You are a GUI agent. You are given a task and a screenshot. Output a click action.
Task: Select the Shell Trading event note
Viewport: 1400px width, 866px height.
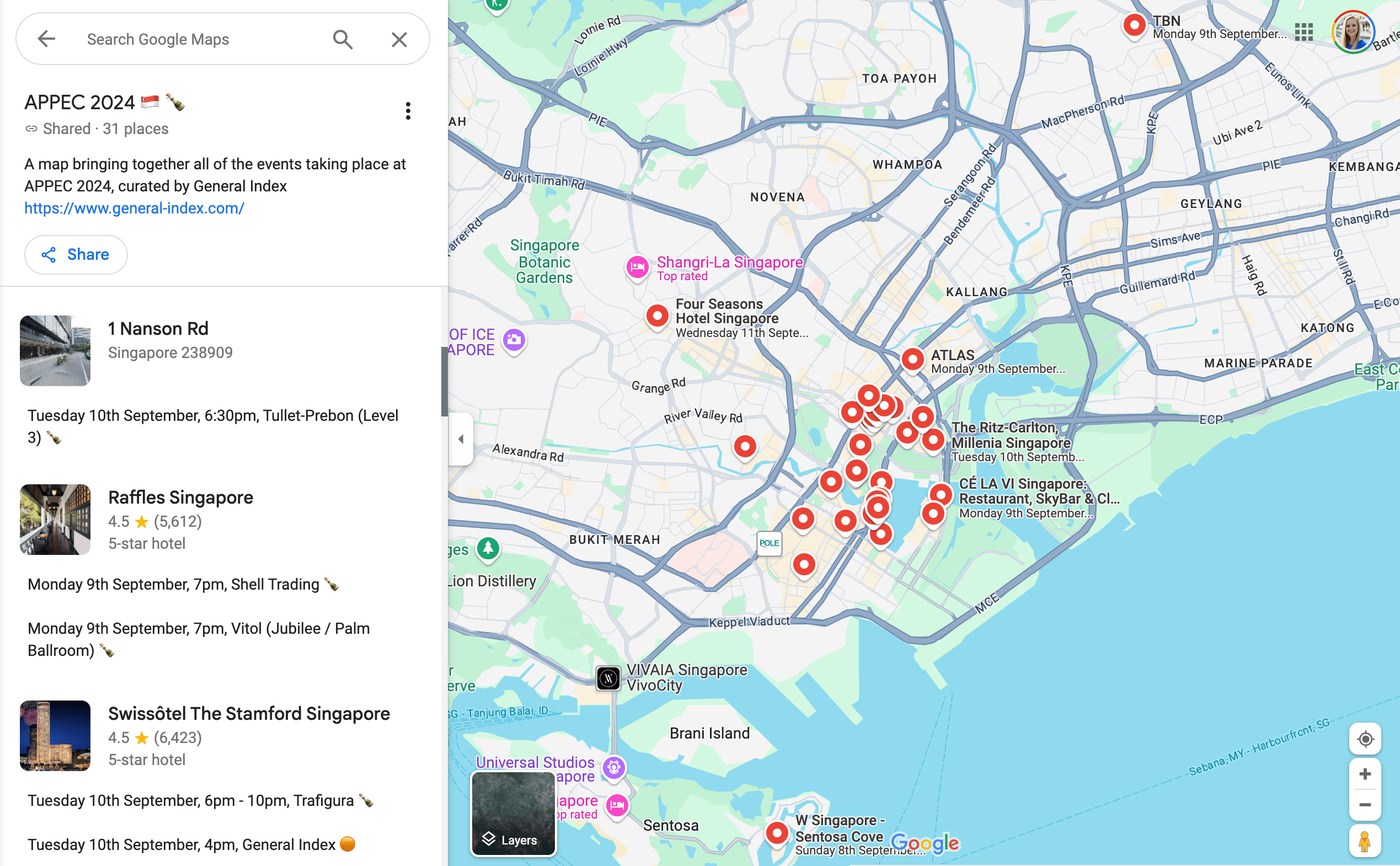point(183,584)
